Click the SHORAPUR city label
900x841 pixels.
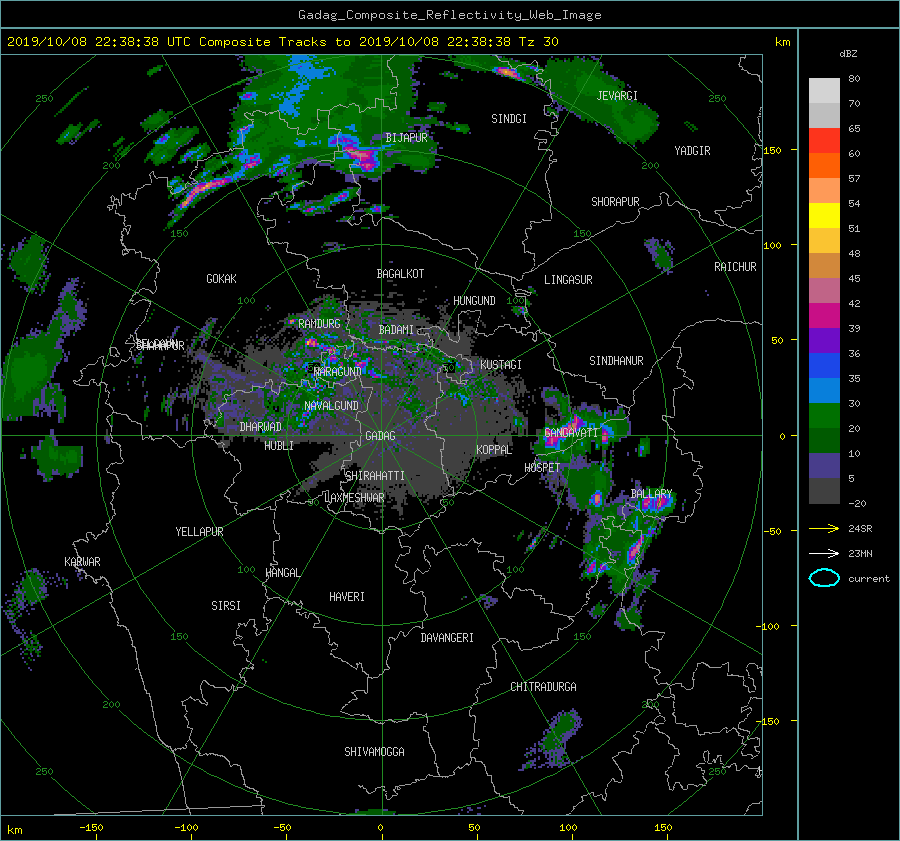click(x=615, y=202)
